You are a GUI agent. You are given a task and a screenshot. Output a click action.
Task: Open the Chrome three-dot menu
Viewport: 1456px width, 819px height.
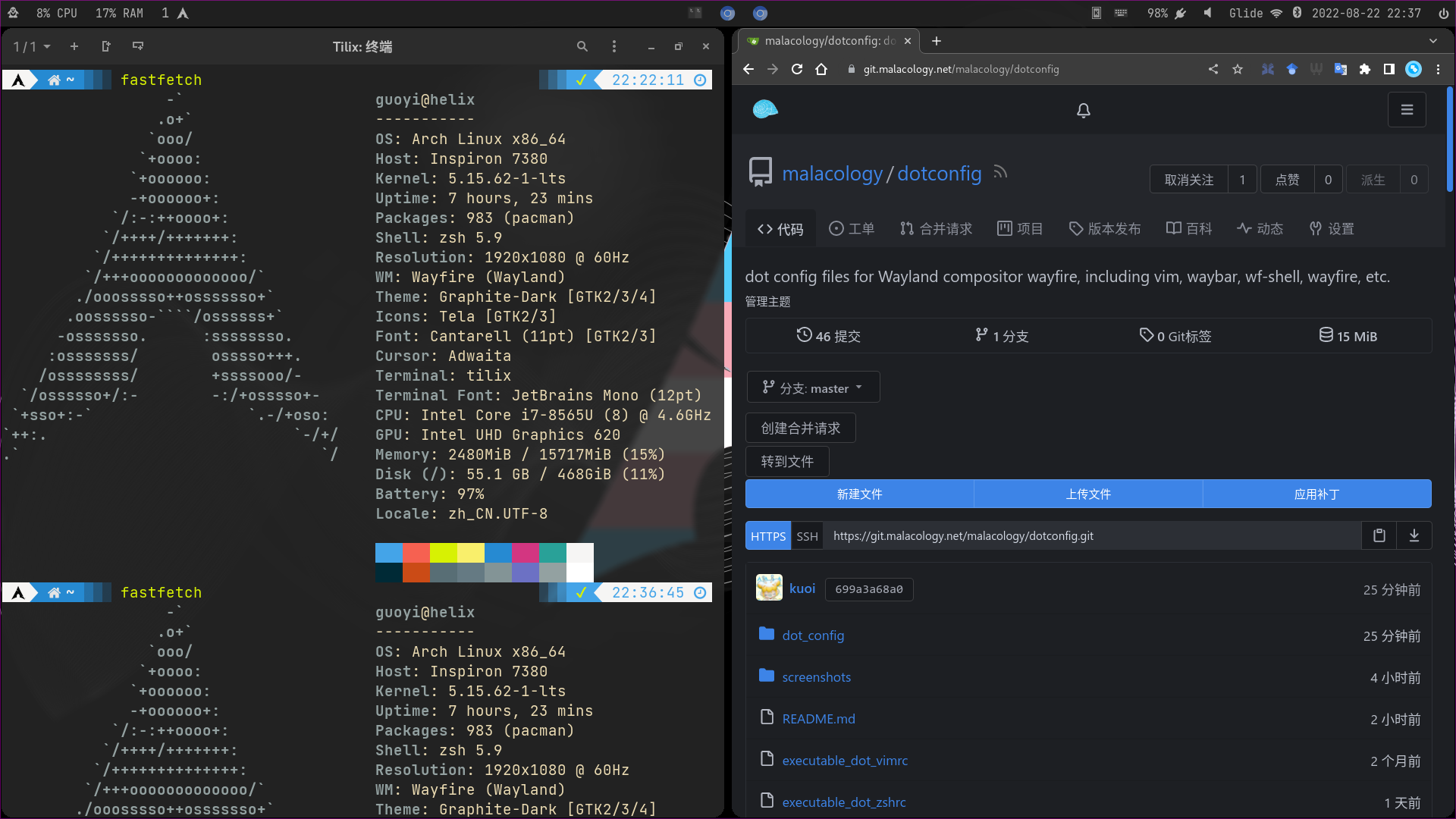(x=1438, y=69)
